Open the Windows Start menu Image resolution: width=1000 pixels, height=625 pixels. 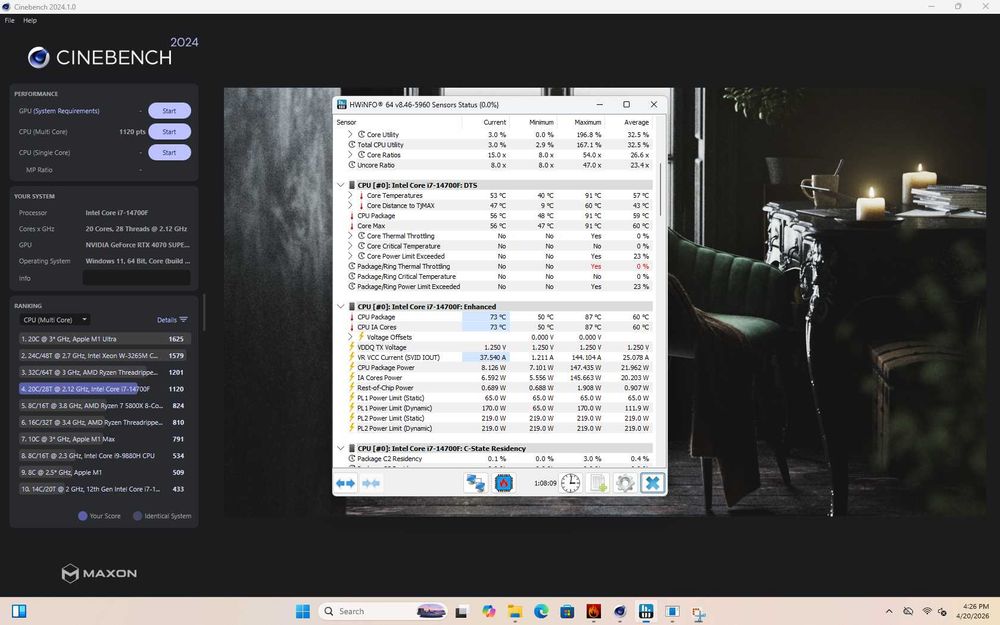303,611
